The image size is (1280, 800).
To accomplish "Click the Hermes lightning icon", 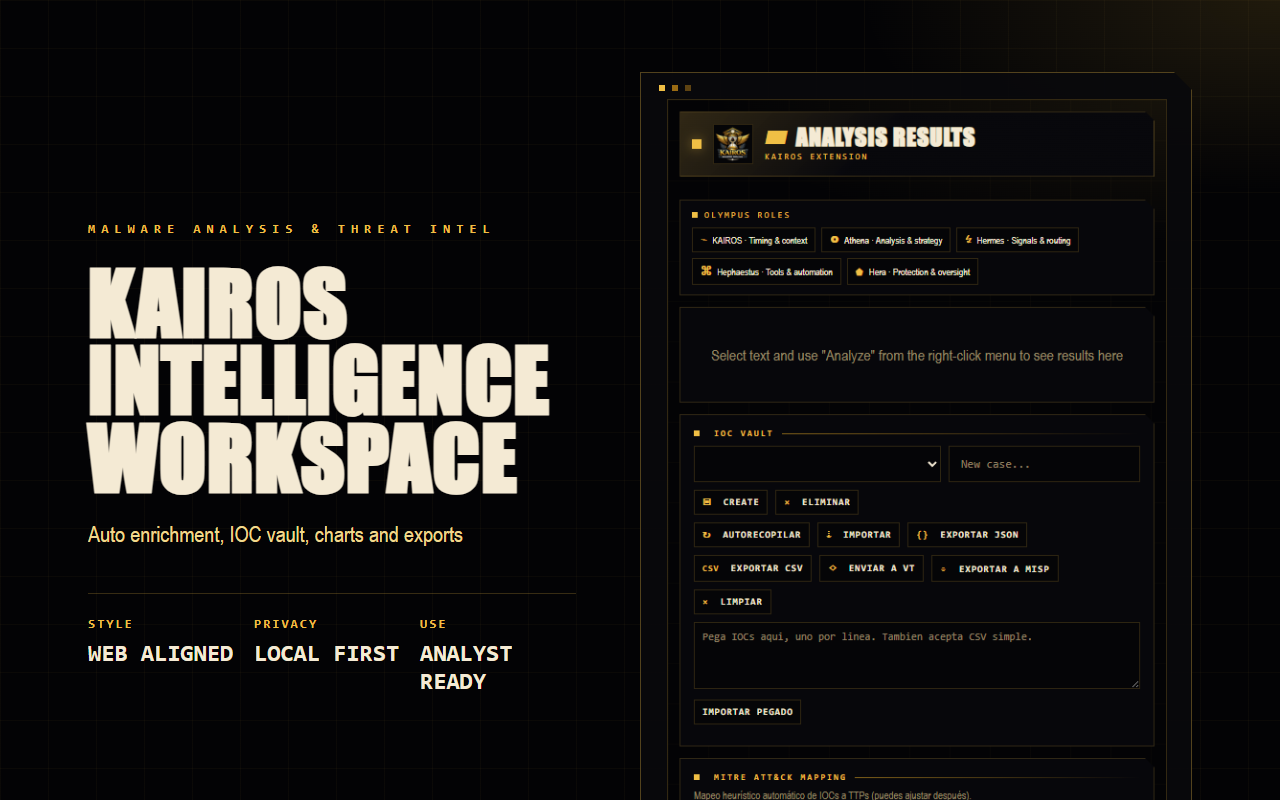I will [x=968, y=240].
